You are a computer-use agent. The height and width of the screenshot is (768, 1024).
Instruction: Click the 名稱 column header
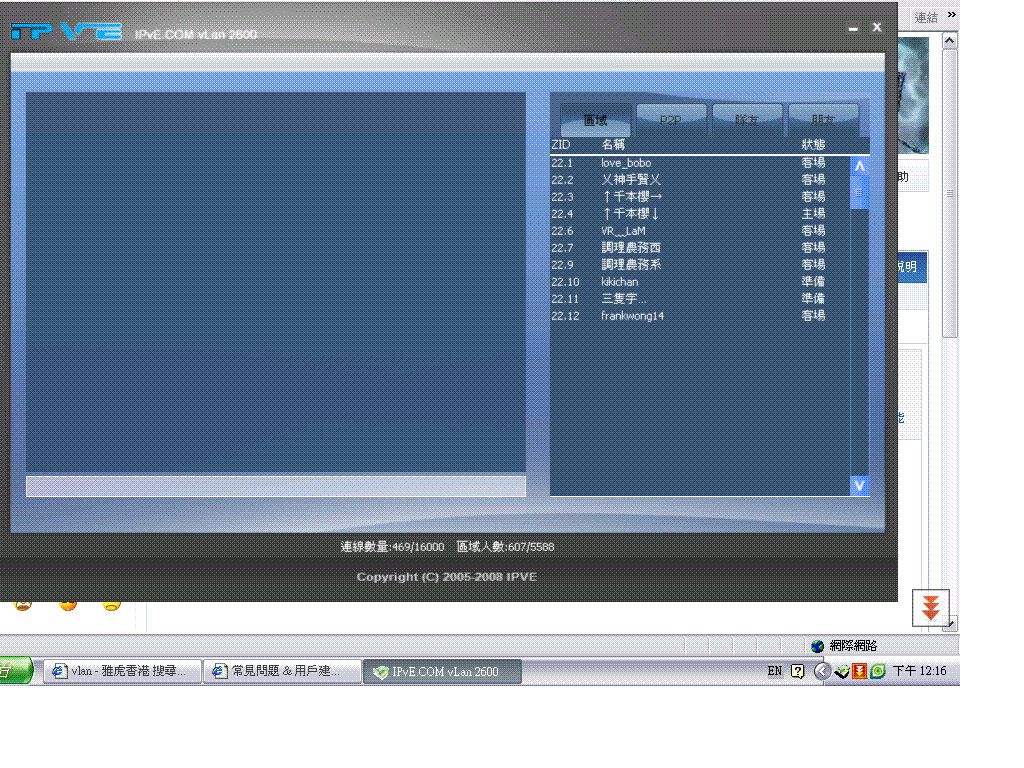pos(613,144)
